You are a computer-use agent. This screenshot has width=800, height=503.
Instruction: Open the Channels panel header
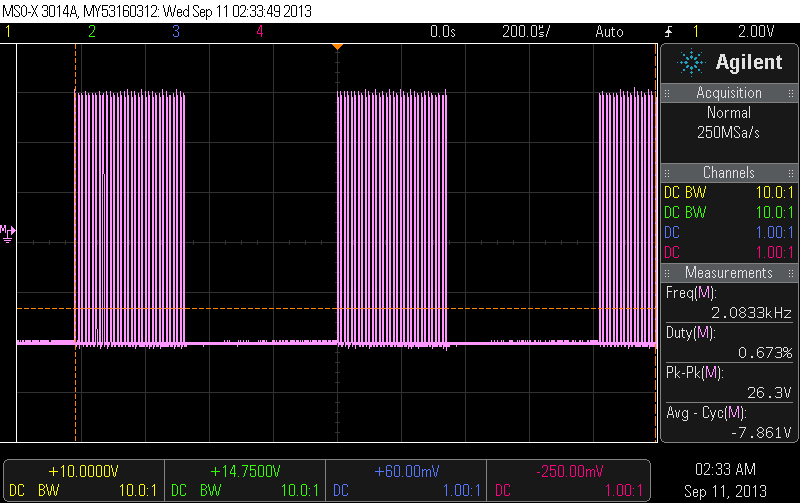coord(729,172)
